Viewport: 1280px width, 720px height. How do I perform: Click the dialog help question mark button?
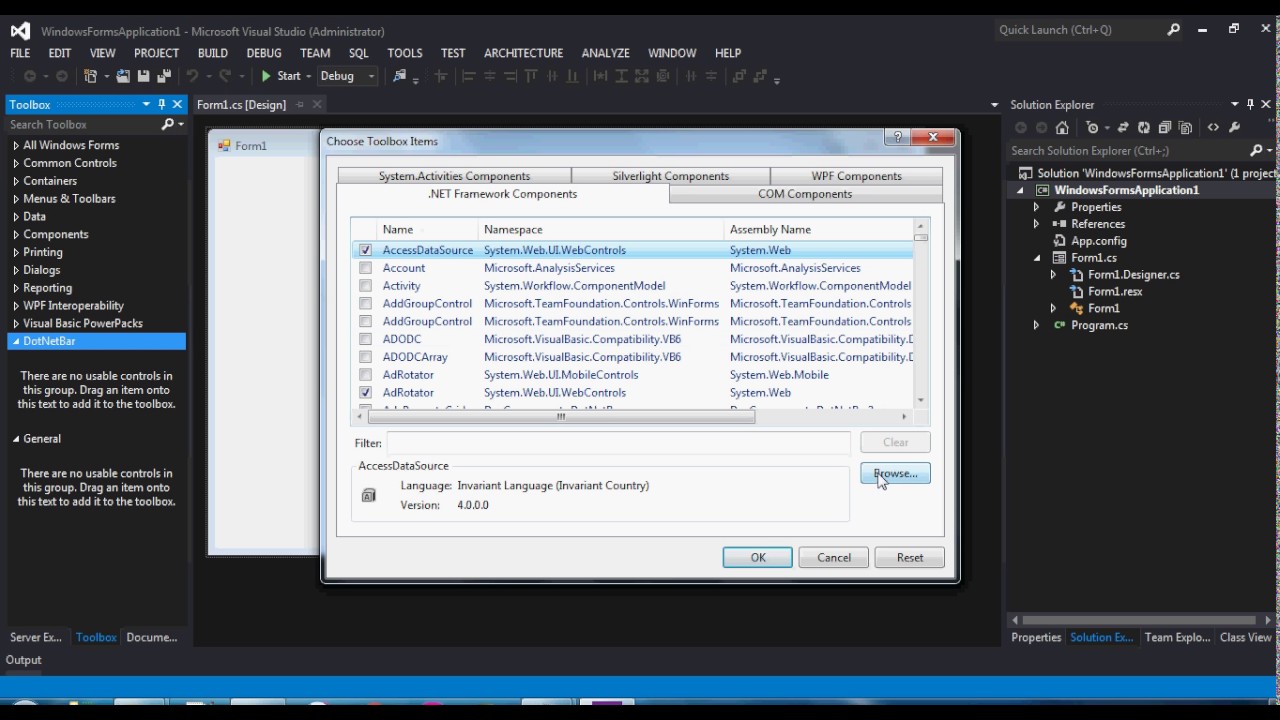click(897, 137)
